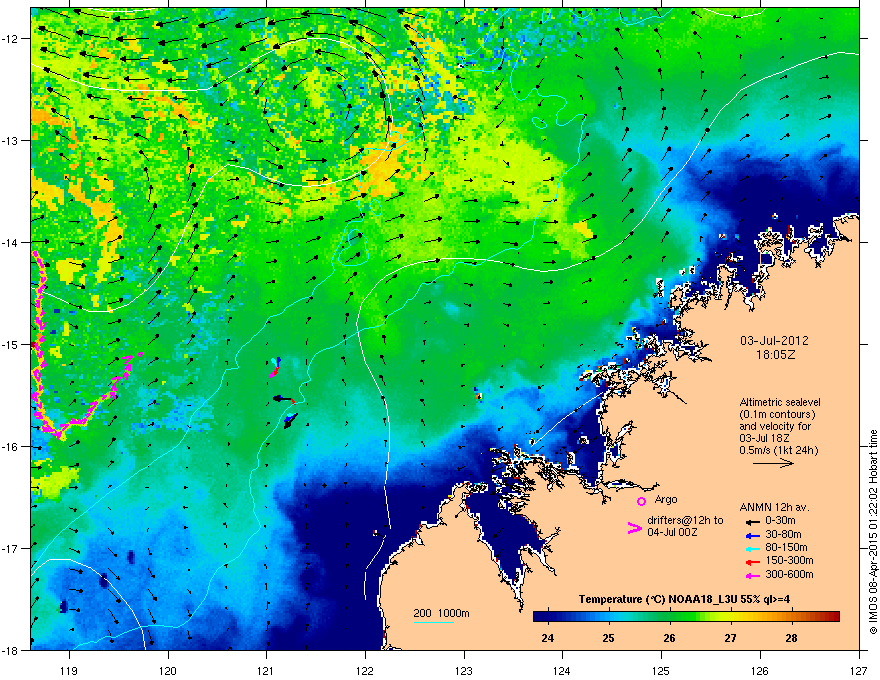This screenshot has width=880, height=680.
Task: Click the 'drifters@12h to' legend text
Action: point(685,520)
